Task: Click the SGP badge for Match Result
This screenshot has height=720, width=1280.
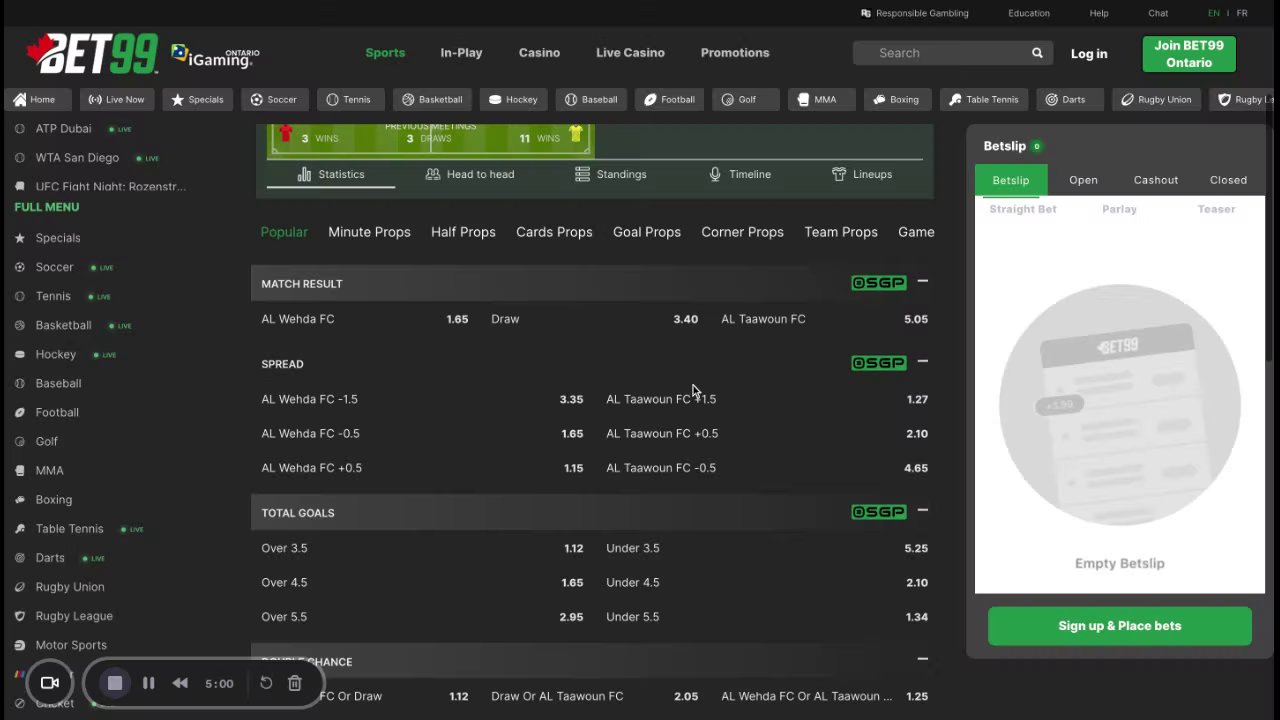Action: [878, 283]
